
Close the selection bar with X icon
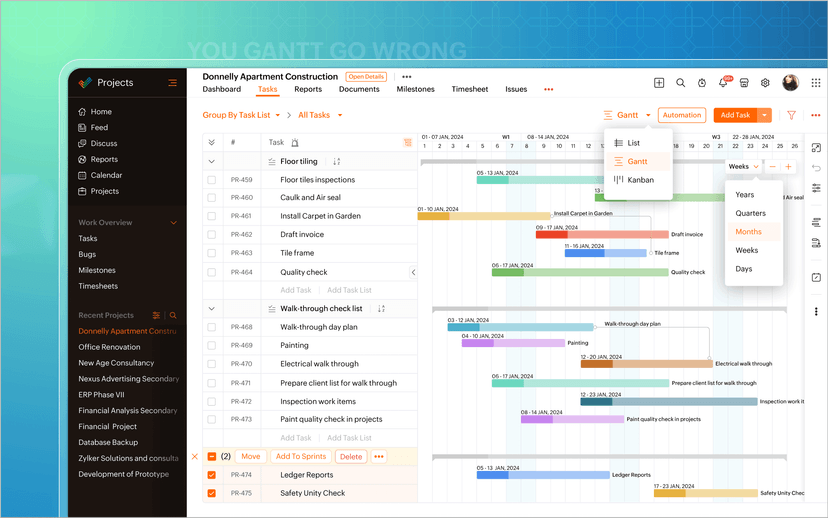(x=195, y=457)
